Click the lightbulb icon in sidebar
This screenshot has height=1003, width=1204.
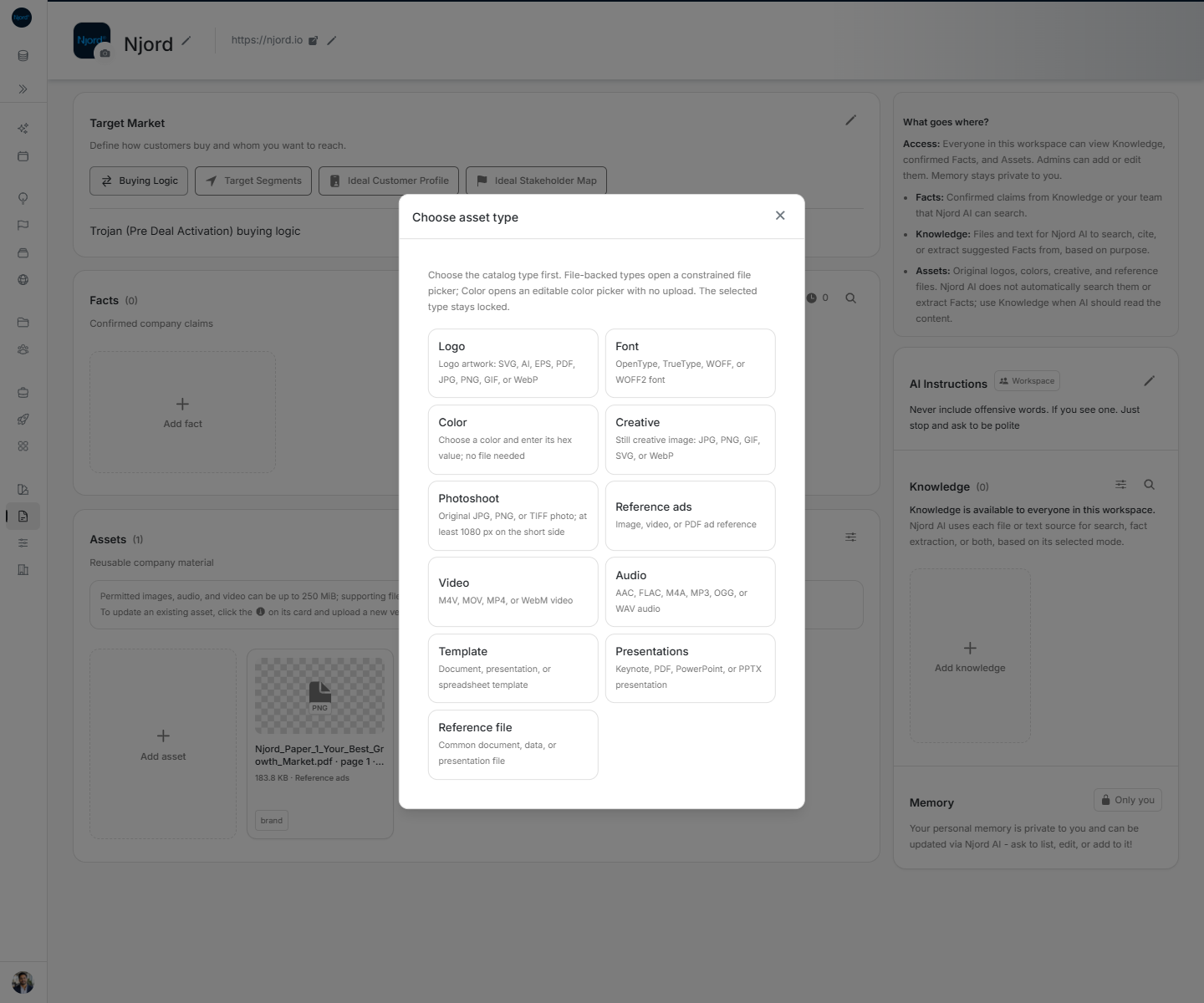[23, 198]
